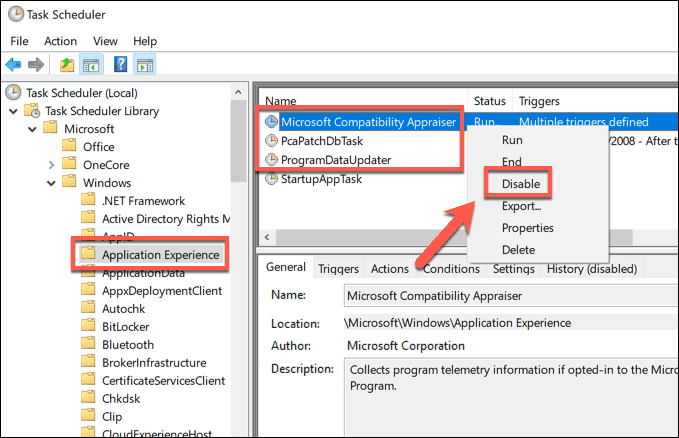679x438 pixels.
Task: Choose Delete from the context menu
Action: tap(518, 250)
